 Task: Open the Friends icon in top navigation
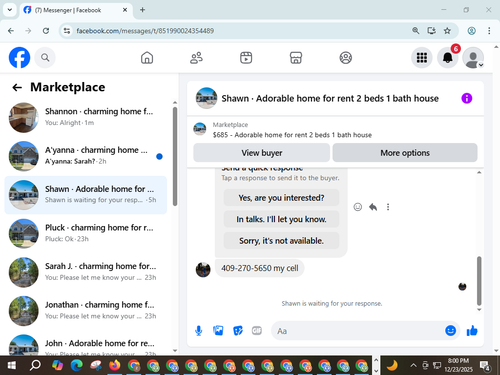click(x=196, y=58)
